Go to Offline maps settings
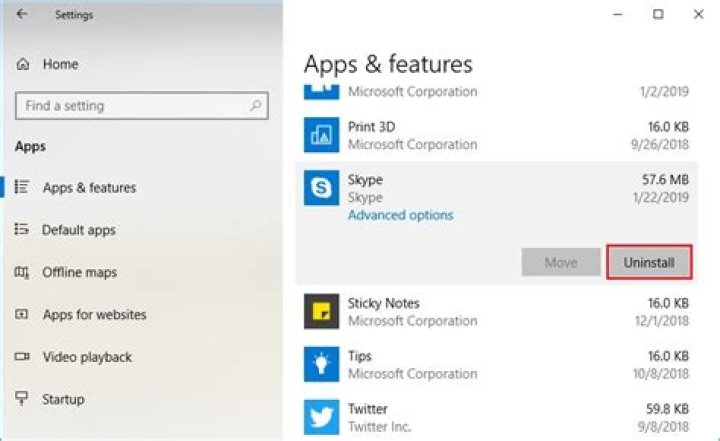 [x=79, y=272]
